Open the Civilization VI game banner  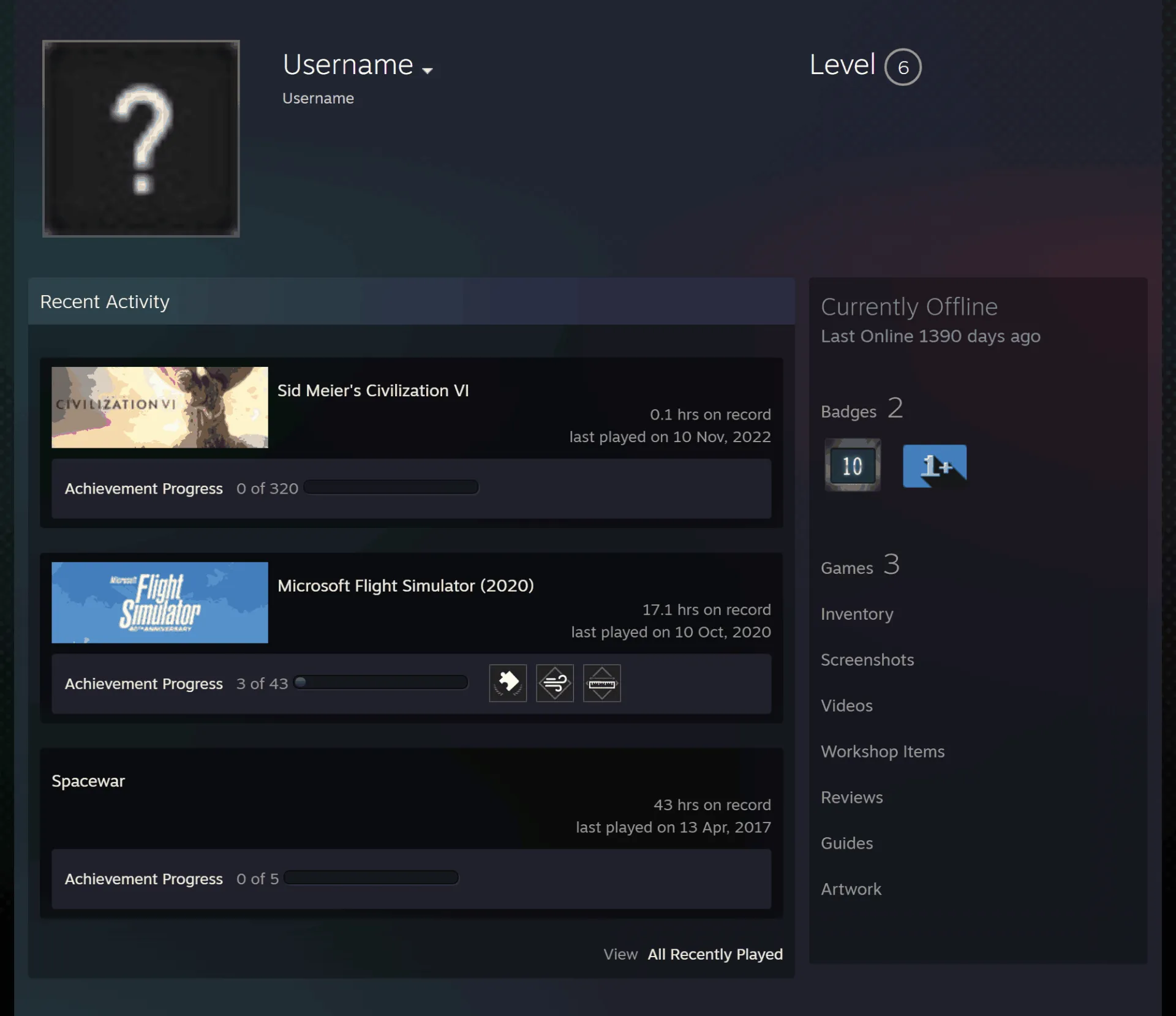tap(160, 407)
